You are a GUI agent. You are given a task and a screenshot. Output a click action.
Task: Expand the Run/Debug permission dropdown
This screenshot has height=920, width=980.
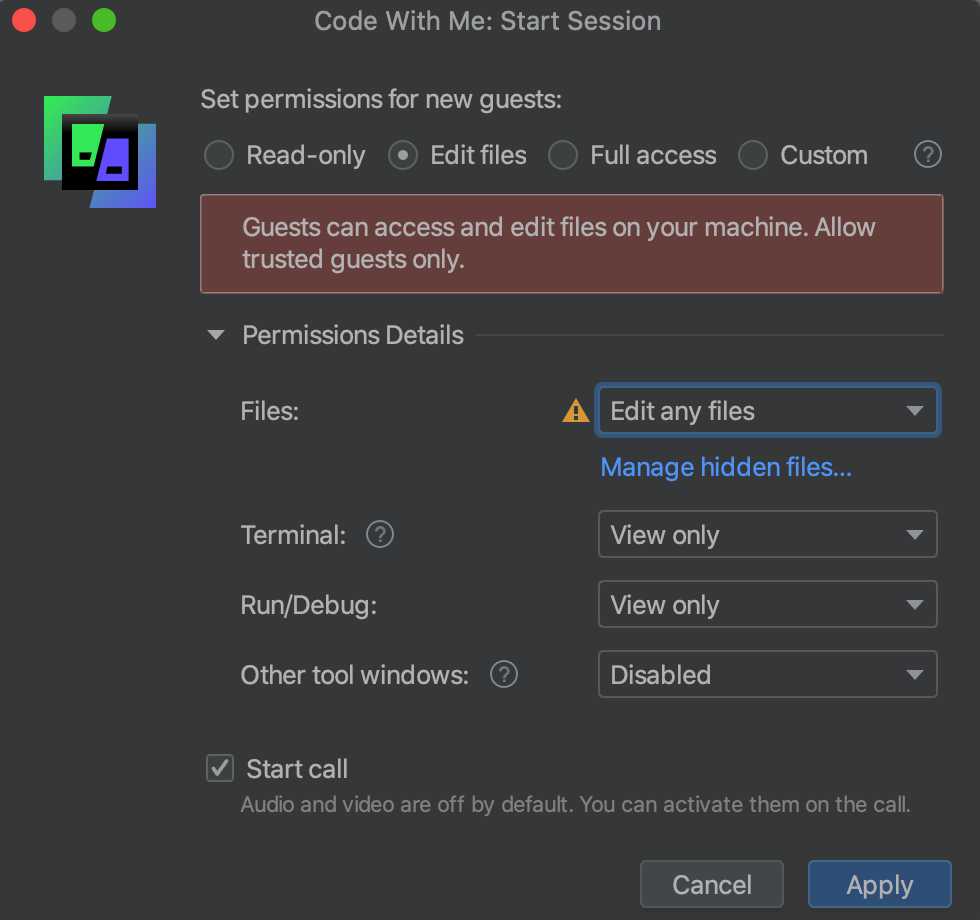pos(767,605)
